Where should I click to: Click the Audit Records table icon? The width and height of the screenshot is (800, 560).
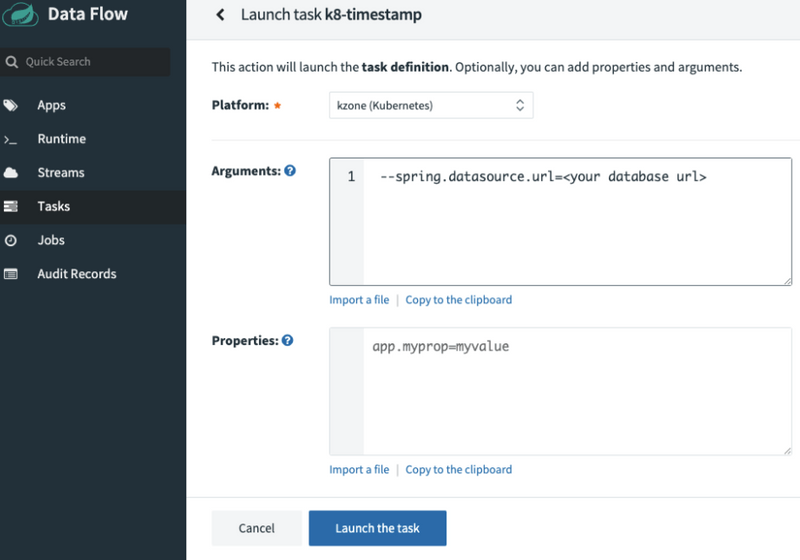coord(11,274)
